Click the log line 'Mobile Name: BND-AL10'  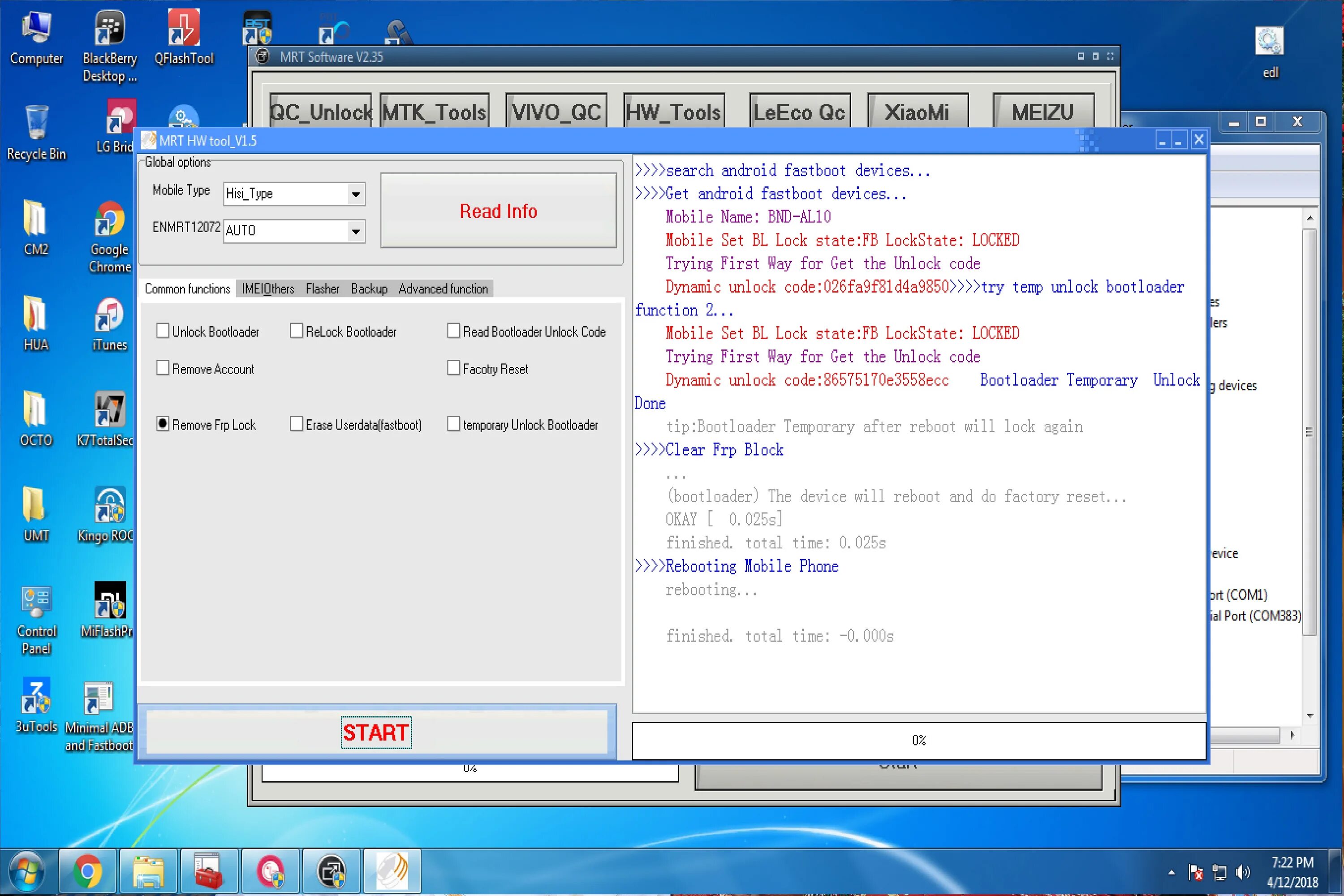pyautogui.click(x=748, y=216)
